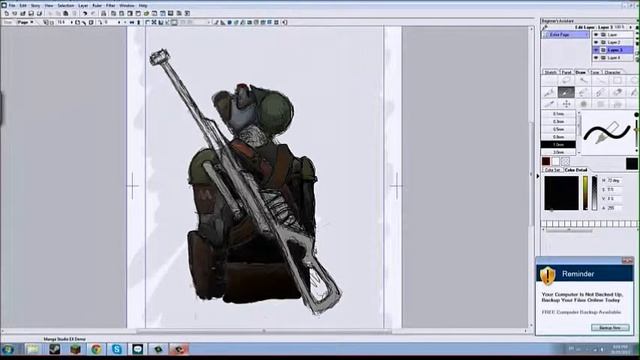Screen dimensions: 640x360
Task: Select the Move (cross arrows) tool
Action: (x=566, y=104)
